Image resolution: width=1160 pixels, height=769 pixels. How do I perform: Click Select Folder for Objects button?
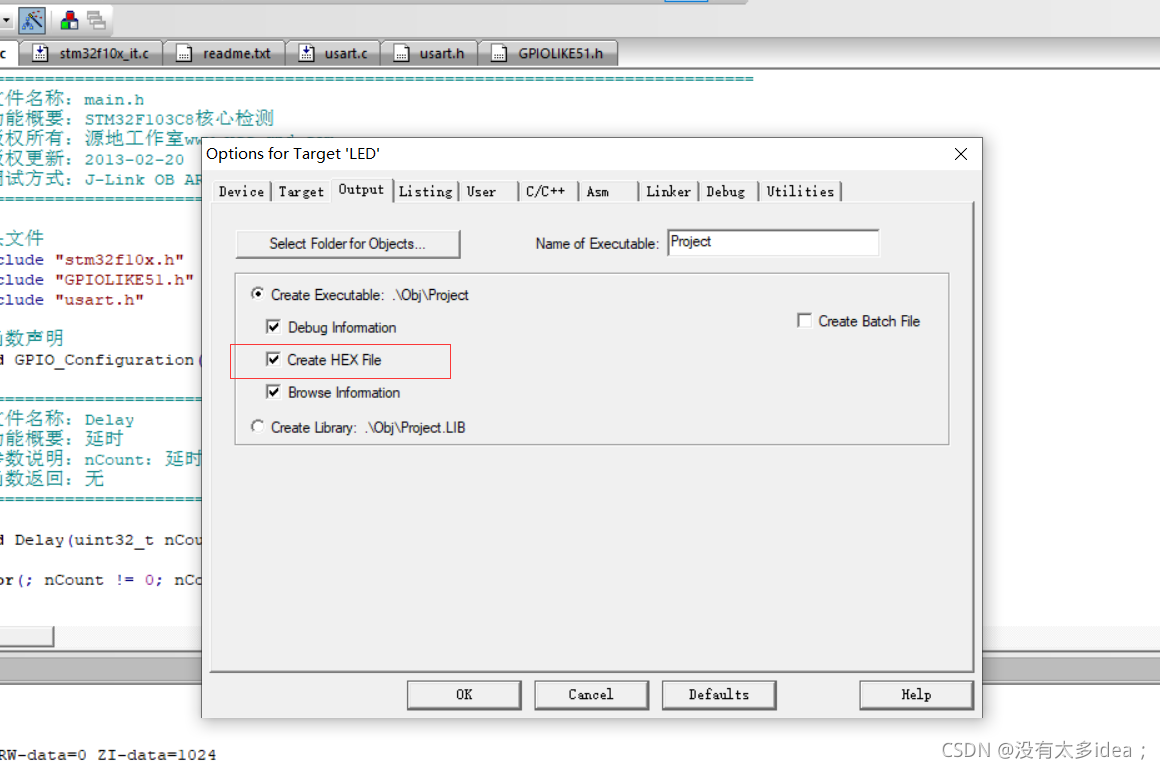(347, 243)
